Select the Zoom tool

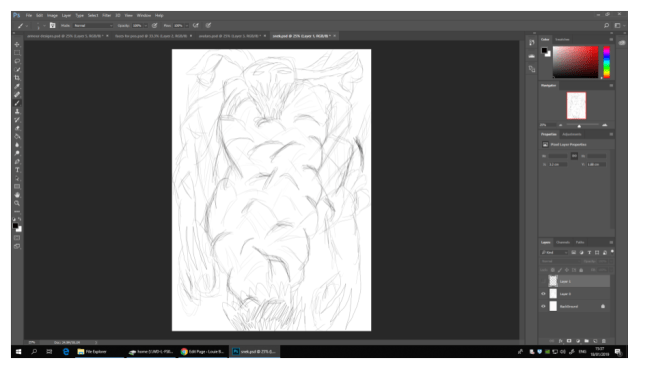17,203
